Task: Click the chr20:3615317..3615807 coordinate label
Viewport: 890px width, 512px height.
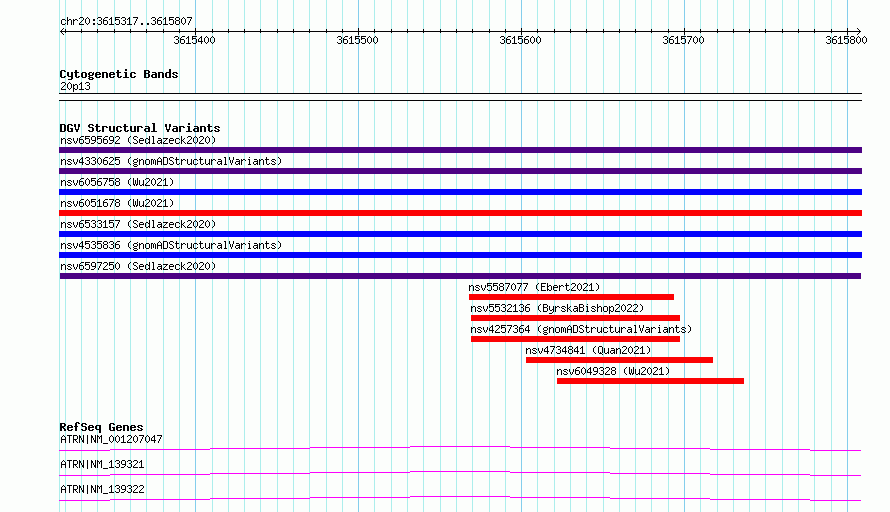Action: tap(126, 21)
